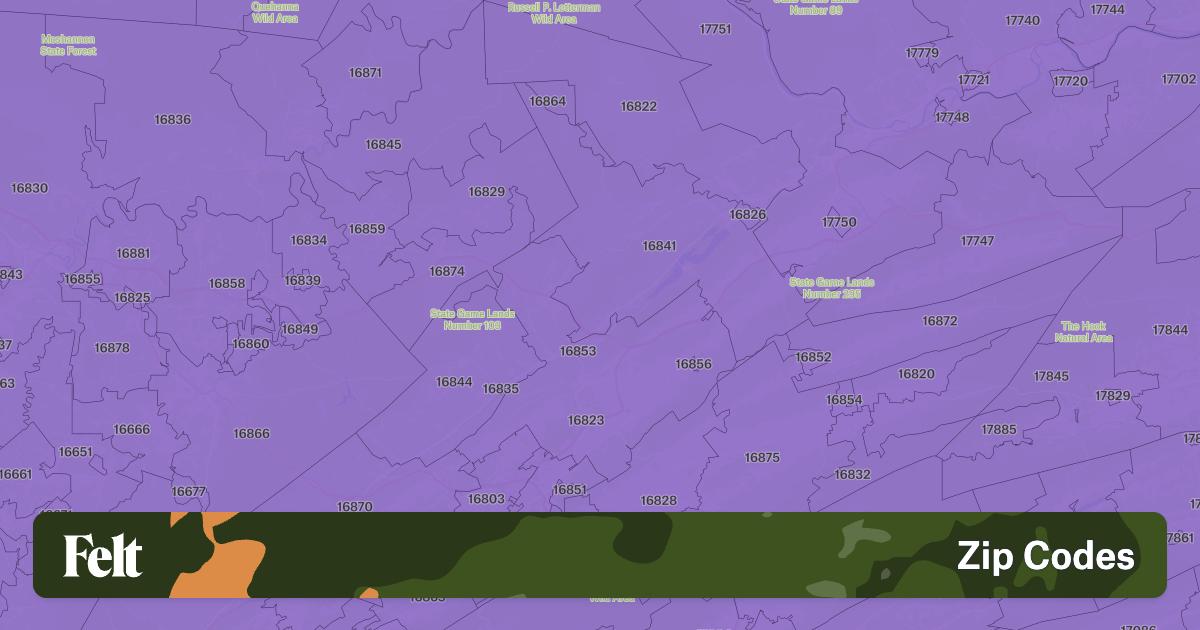1200x630 pixels.
Task: Click the Felt logo in the banner
Action: click(103, 556)
